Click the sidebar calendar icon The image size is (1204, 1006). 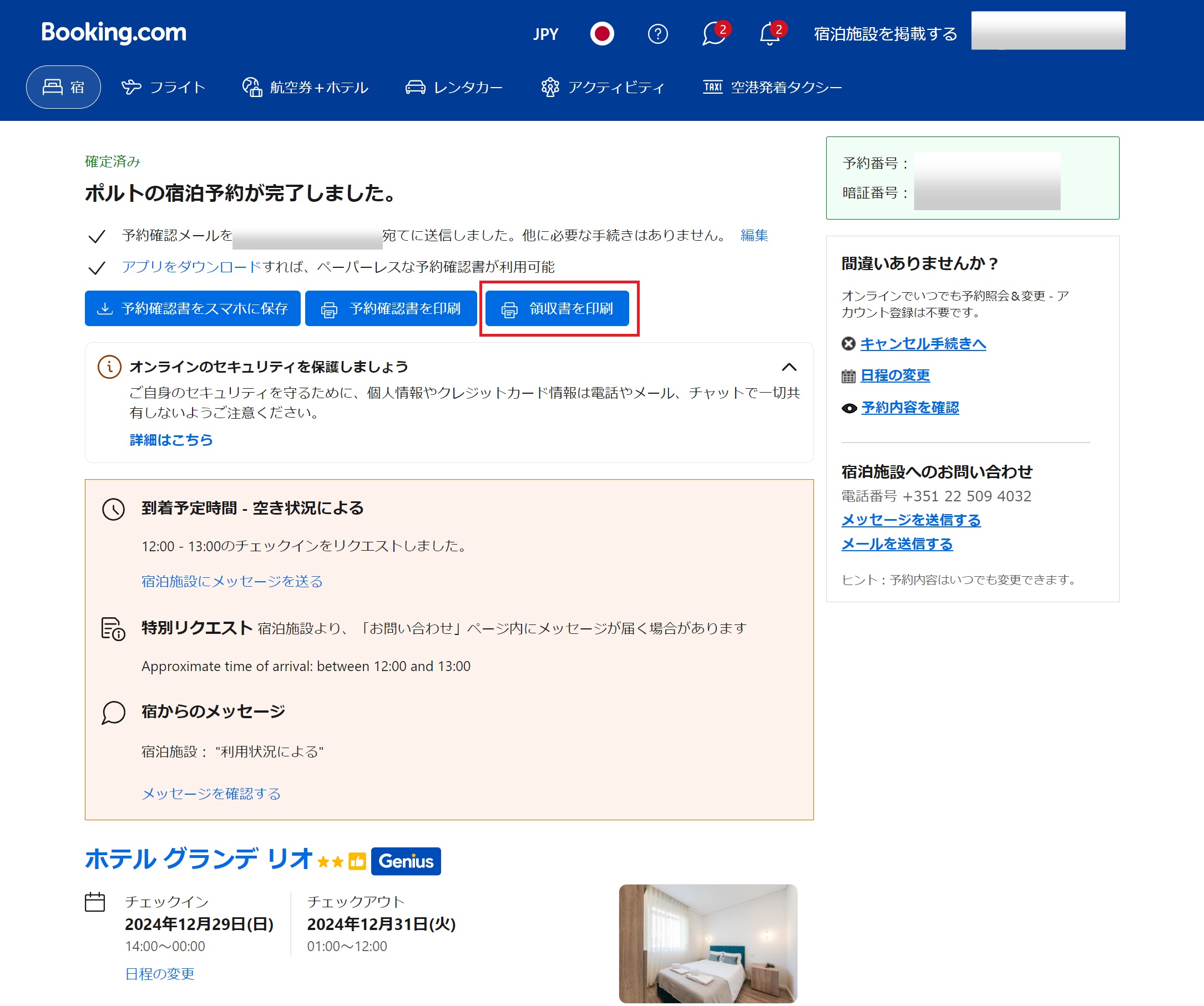coord(848,376)
